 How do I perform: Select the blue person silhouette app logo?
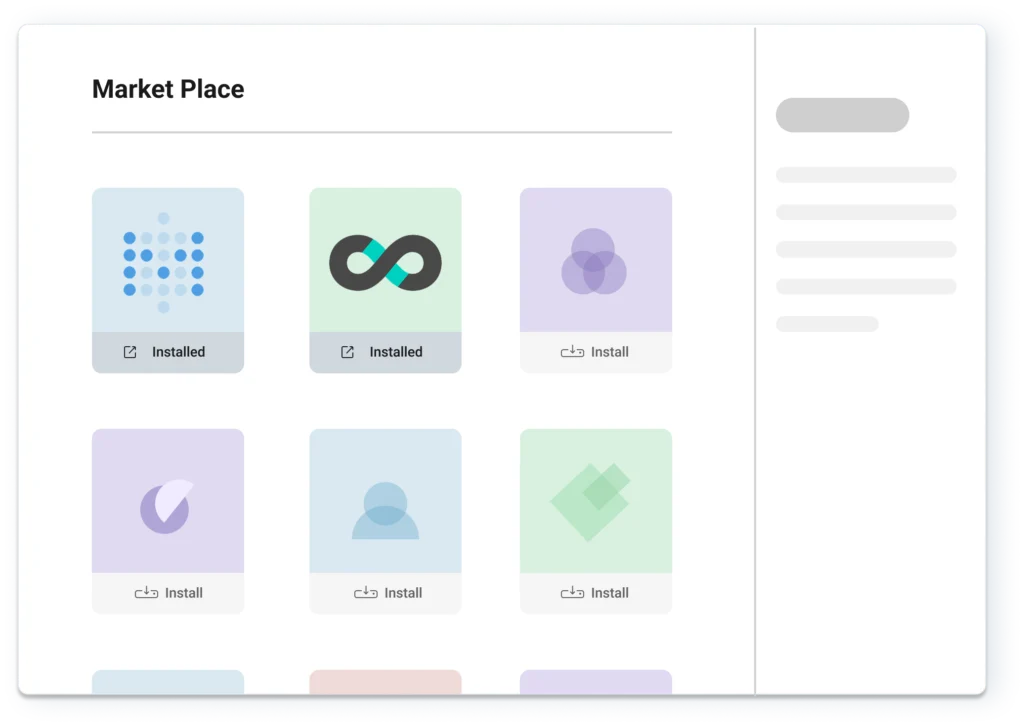[x=385, y=511]
